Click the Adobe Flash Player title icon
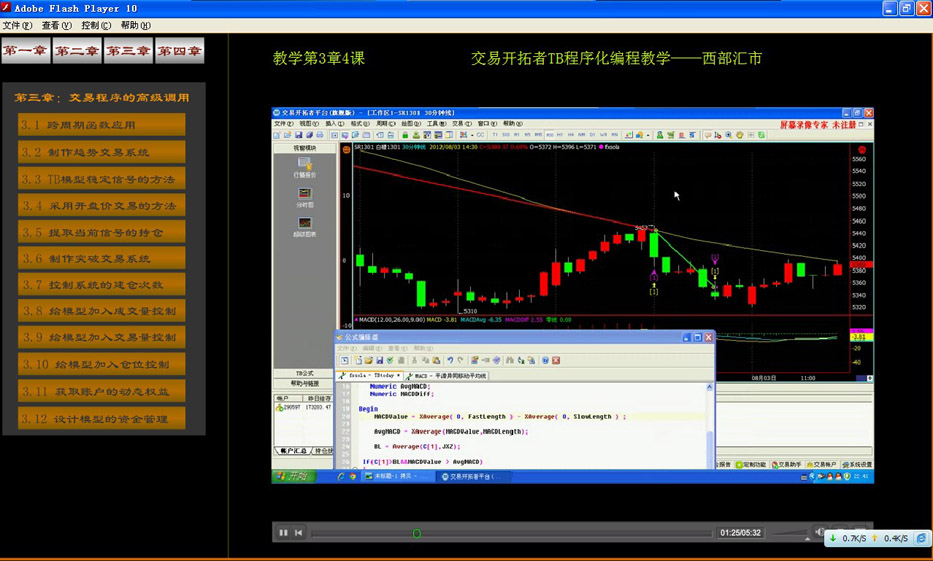Screen dimensions: 933x561 (x=6, y=8)
